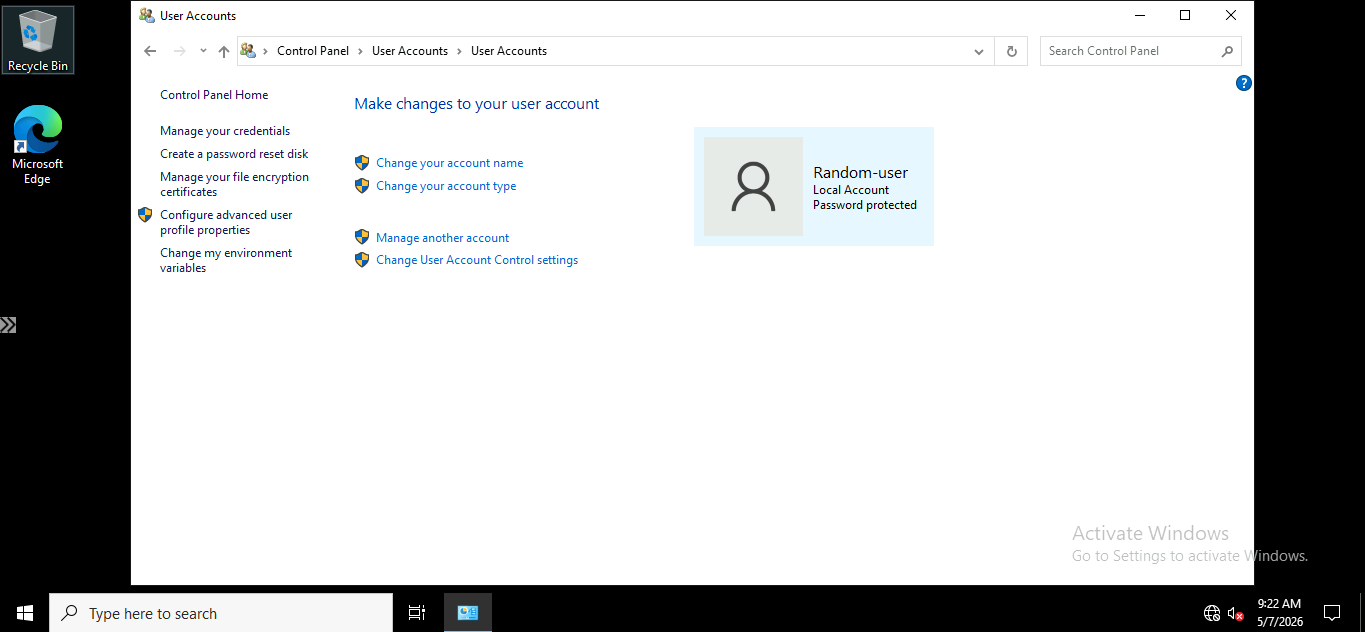Click shield icon beside Configure advanced user profile
Screen dimensions: 1365x632
pyautogui.click(x=145, y=215)
